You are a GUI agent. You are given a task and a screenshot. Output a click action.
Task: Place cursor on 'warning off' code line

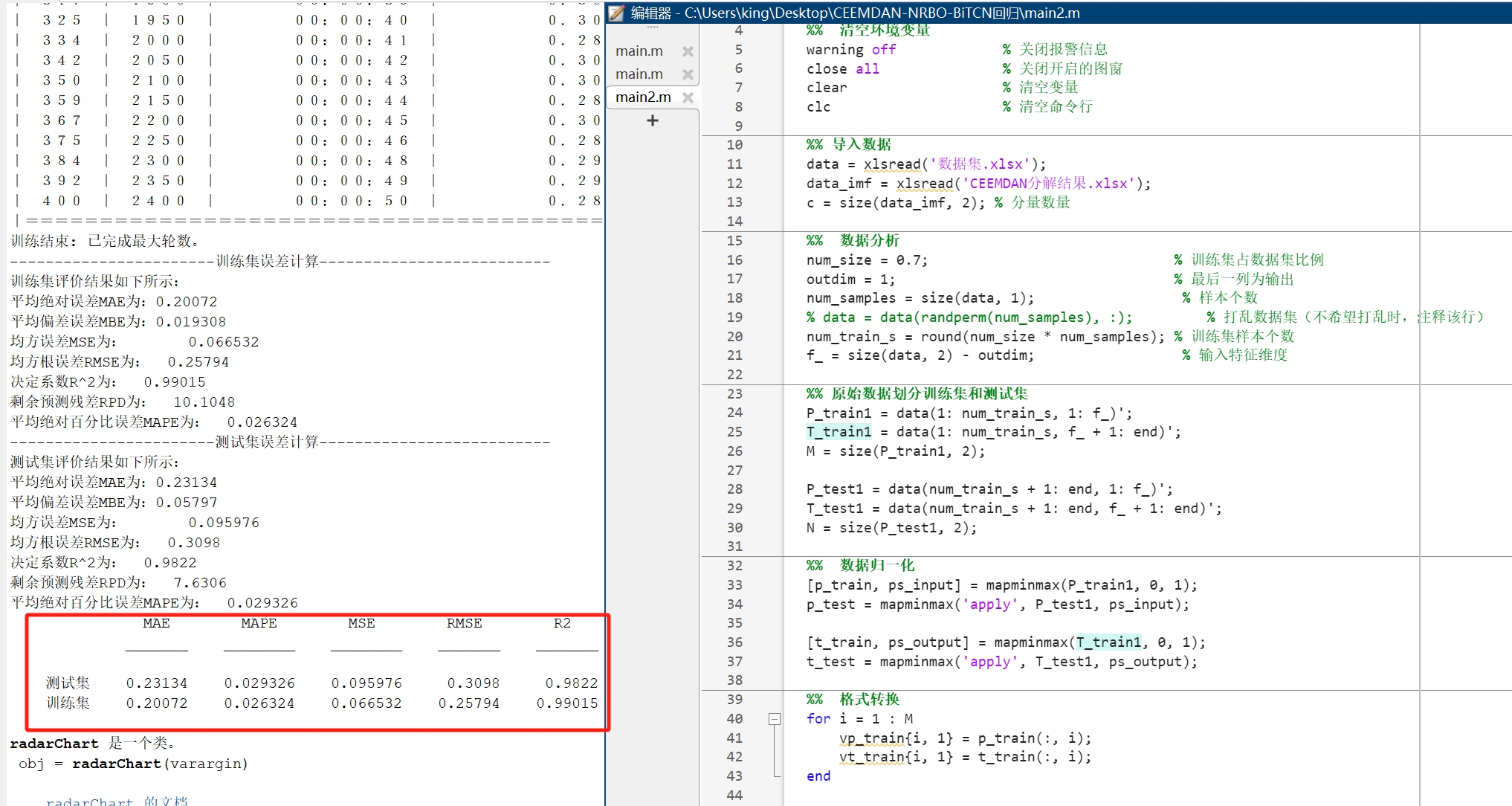850,50
